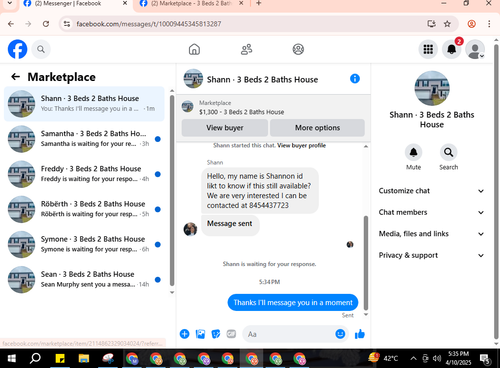
Task: Open View buyer profile link
Action: pyautogui.click(x=301, y=145)
